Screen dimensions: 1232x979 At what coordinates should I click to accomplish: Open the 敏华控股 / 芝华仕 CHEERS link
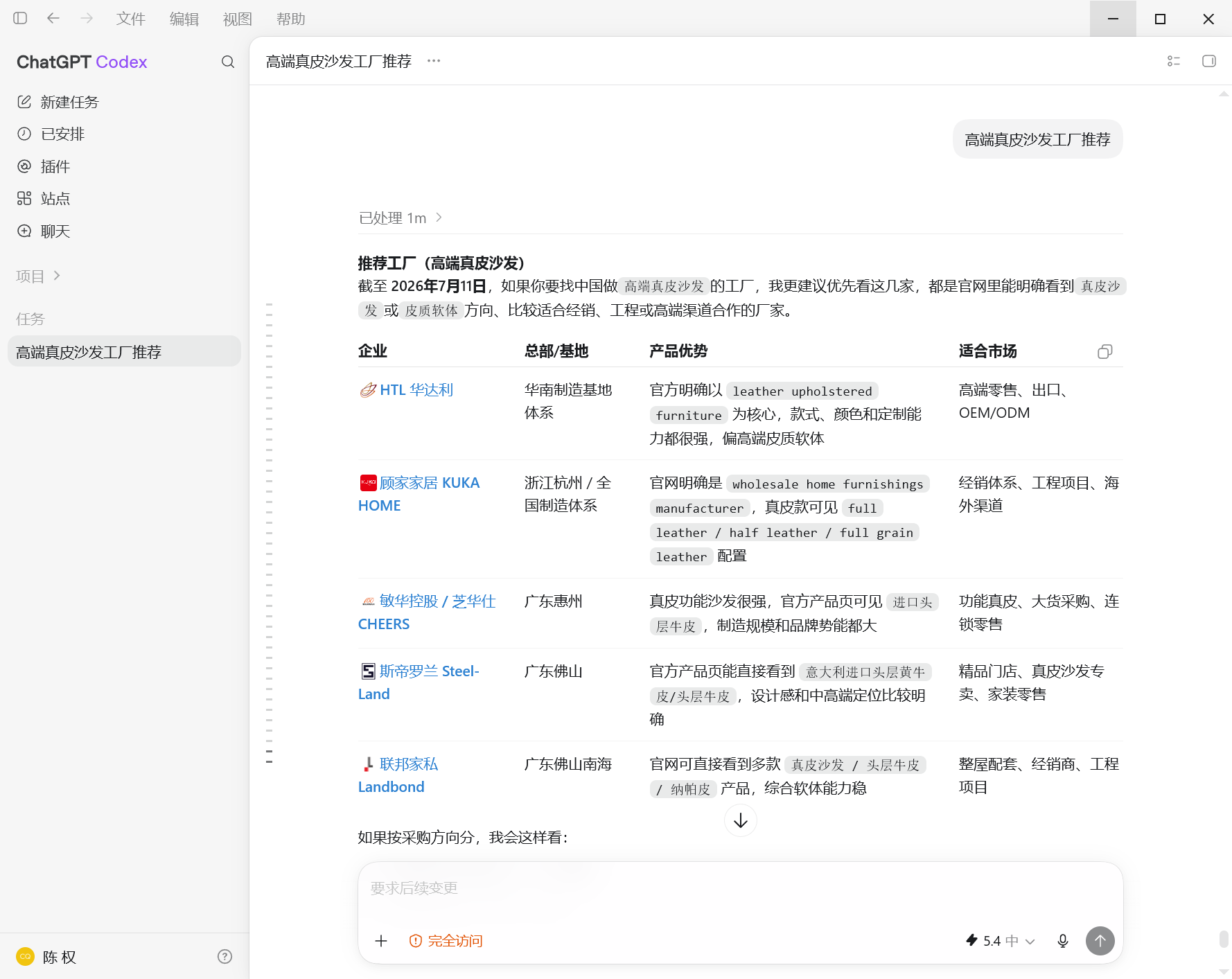click(x=427, y=612)
